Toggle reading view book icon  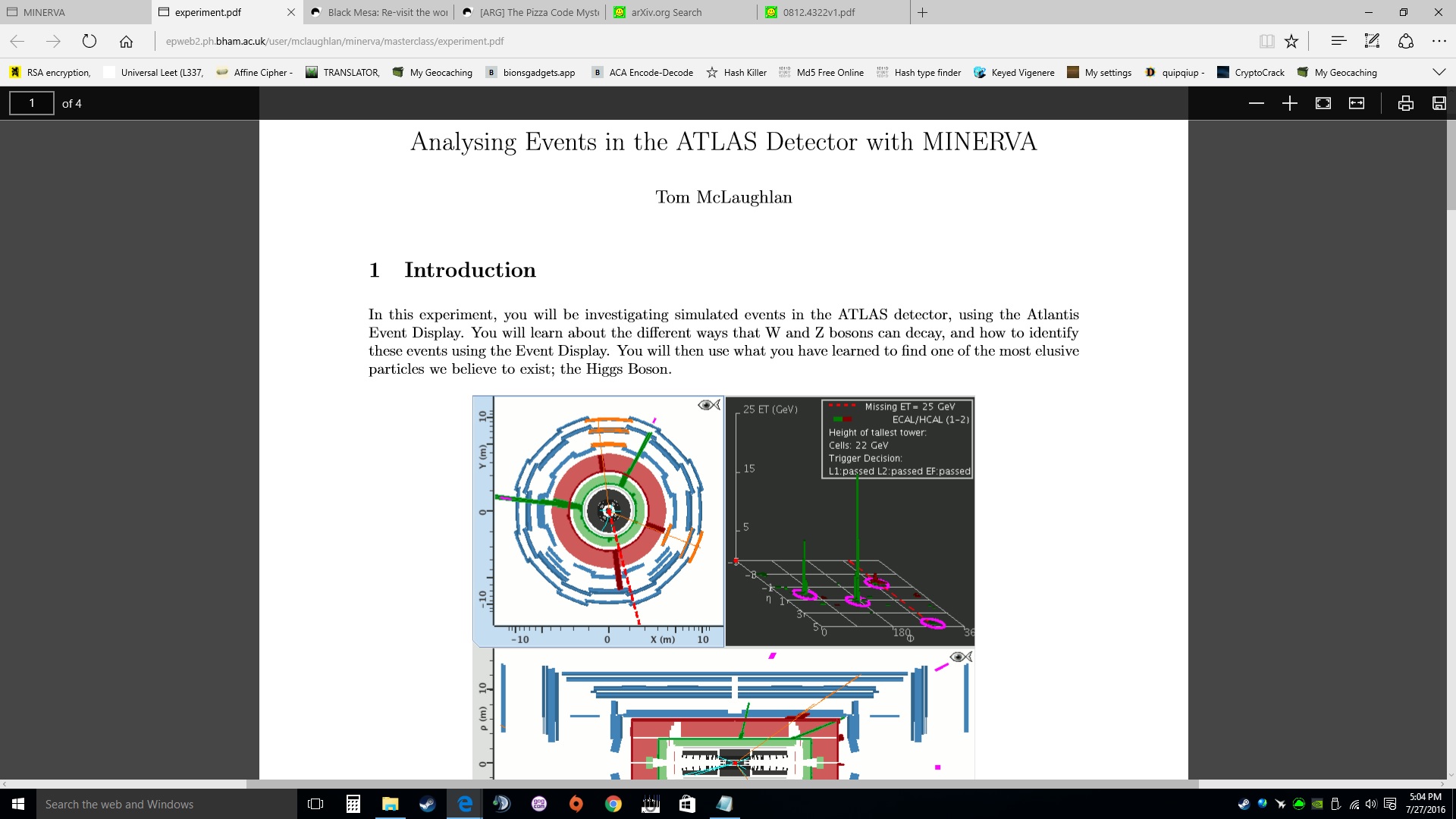point(1266,41)
